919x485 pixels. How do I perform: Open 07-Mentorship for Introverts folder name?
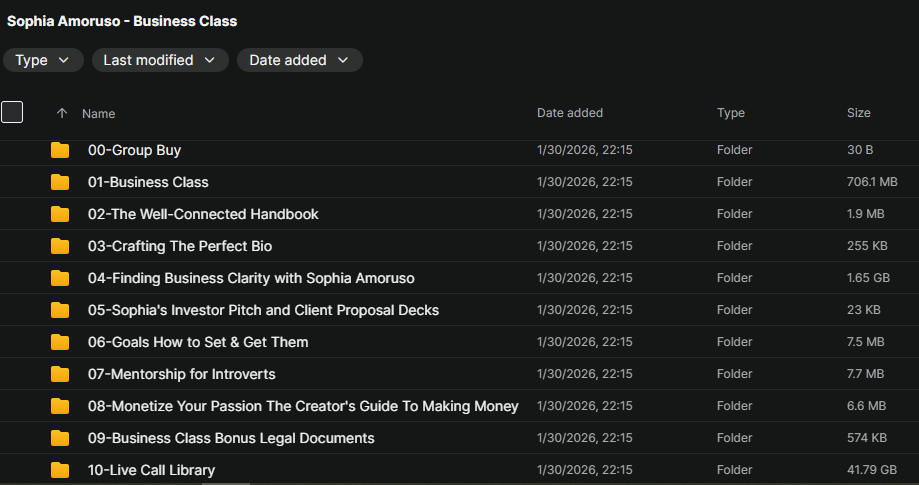pos(182,374)
